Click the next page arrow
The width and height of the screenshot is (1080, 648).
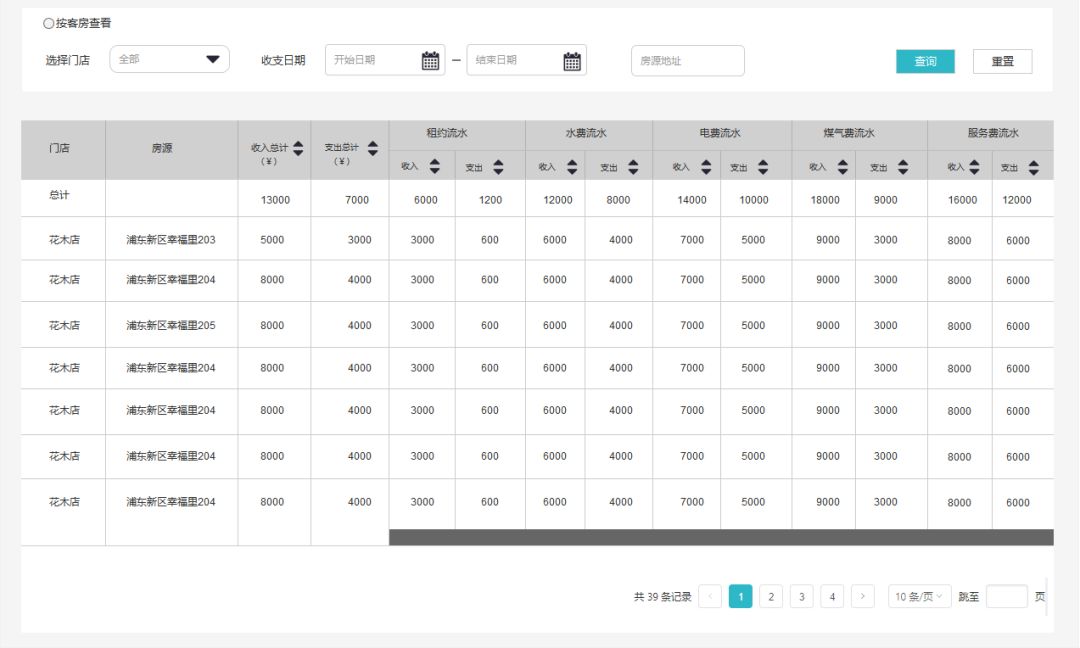click(x=863, y=597)
